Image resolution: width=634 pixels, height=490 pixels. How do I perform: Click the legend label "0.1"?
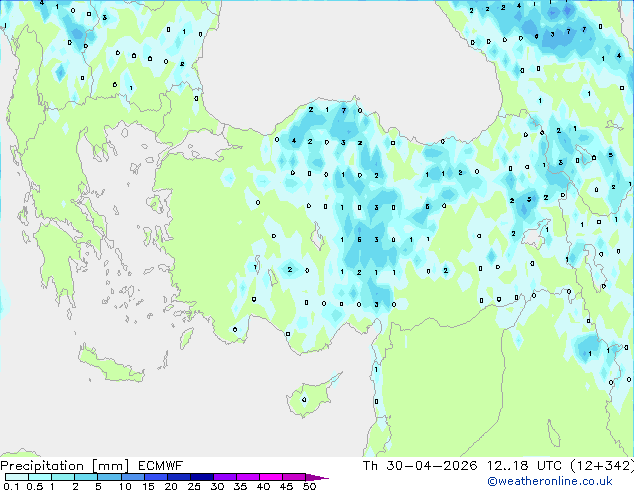pos(11,486)
